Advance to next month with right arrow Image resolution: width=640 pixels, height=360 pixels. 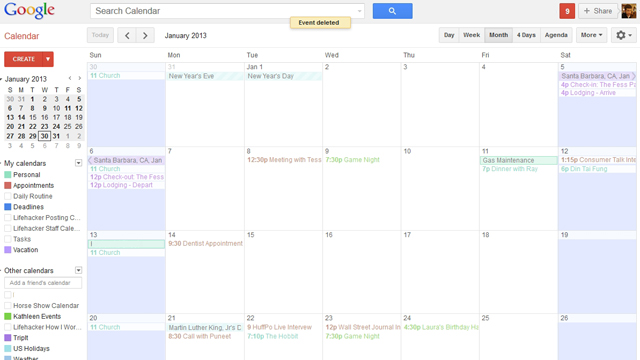click(145, 36)
